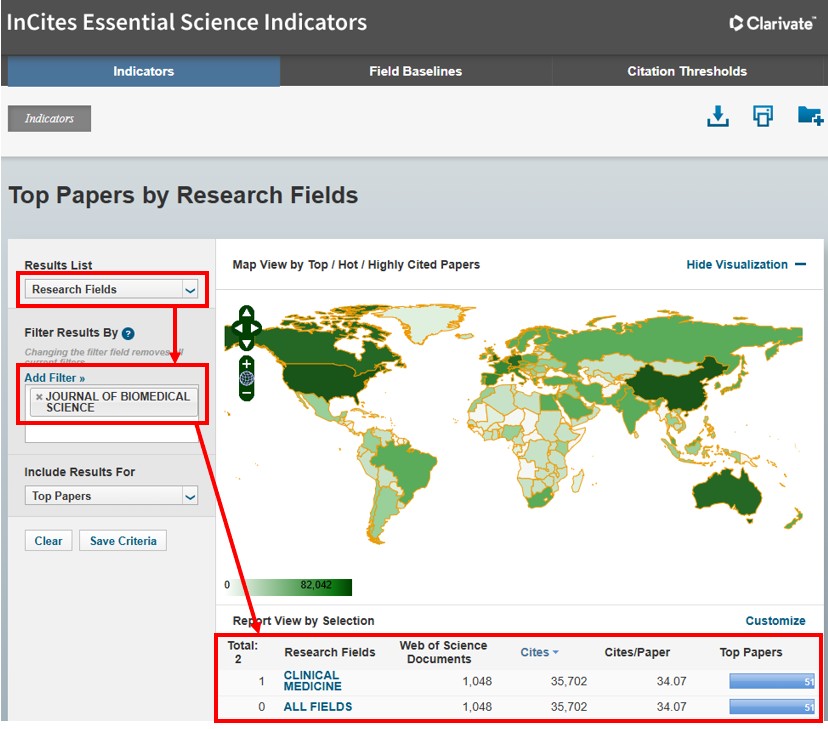
Task: Click the print/copy report icon
Action: tap(763, 116)
